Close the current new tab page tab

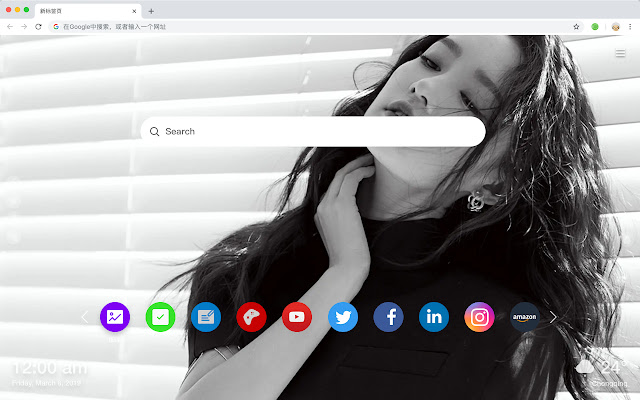point(134,11)
